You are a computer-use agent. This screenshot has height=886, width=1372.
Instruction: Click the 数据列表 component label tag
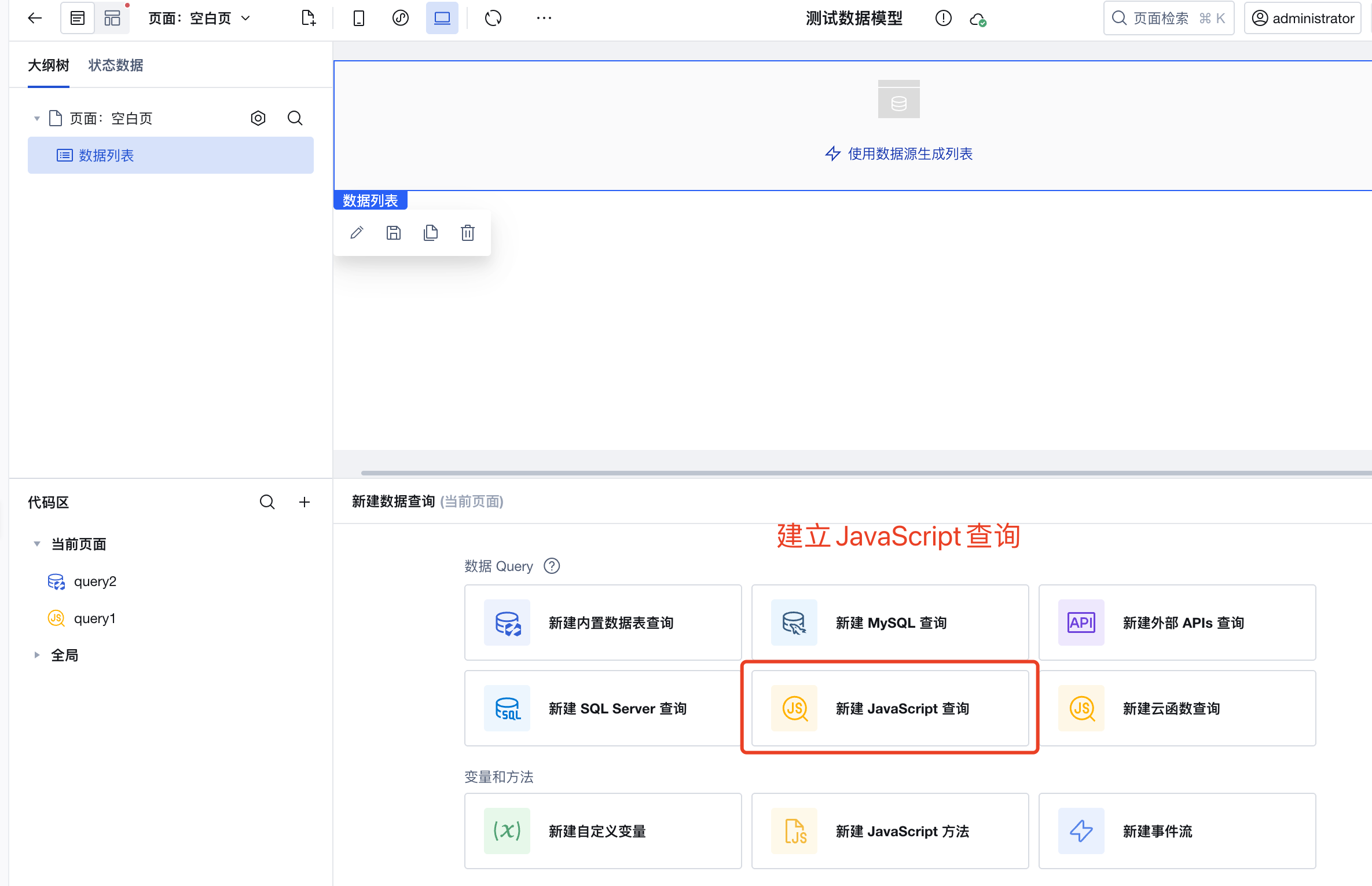370,200
